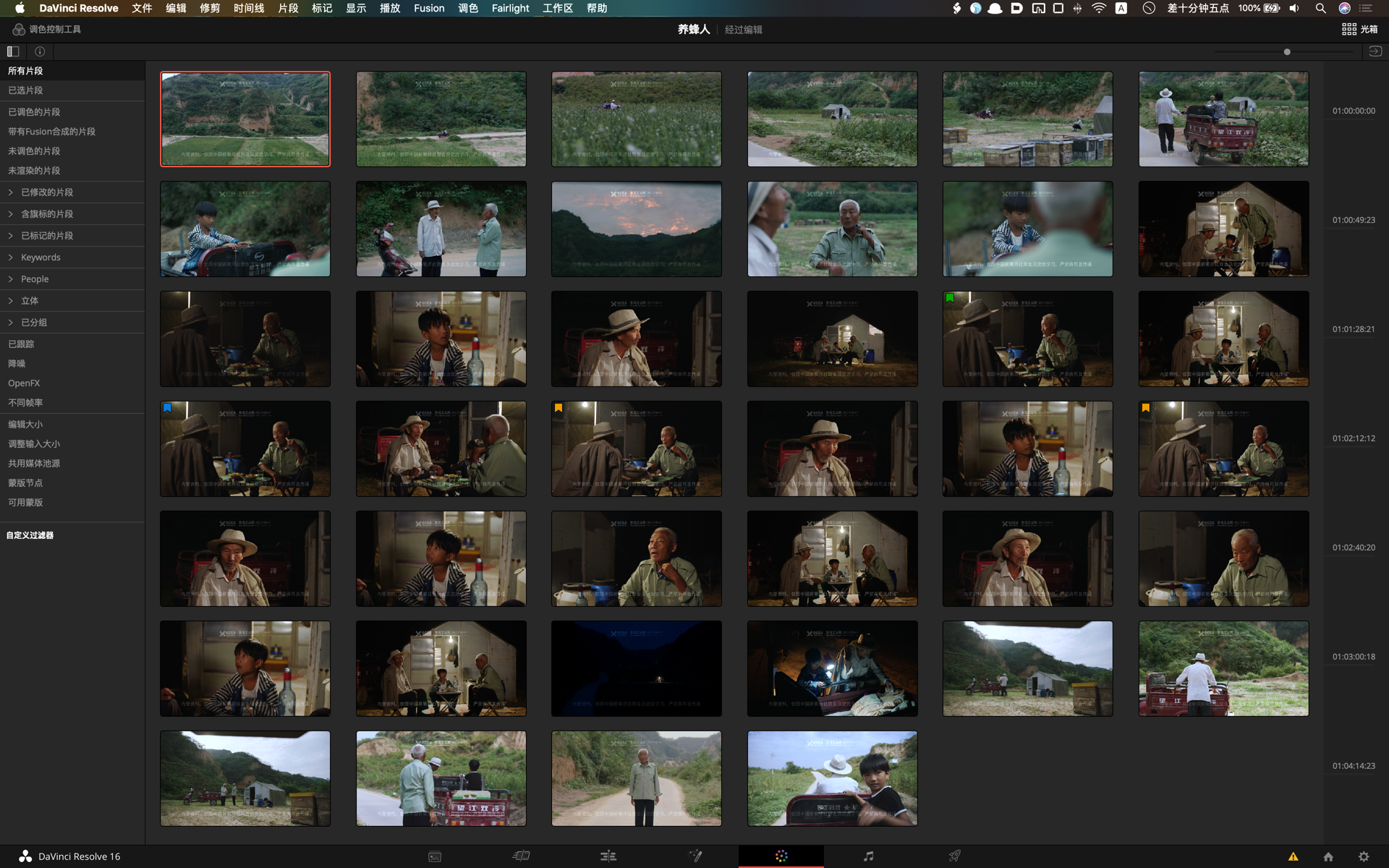Open project settings gear icon
The width and height of the screenshot is (1389, 868).
[x=1364, y=856]
